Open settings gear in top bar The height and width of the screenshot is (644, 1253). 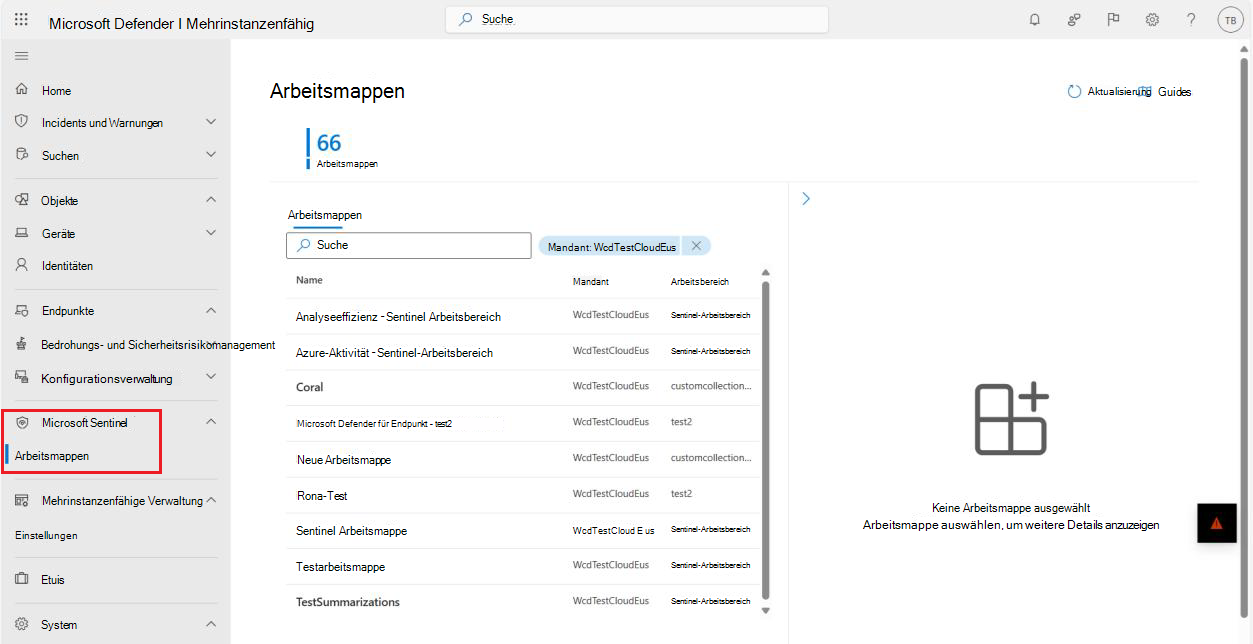1152,19
